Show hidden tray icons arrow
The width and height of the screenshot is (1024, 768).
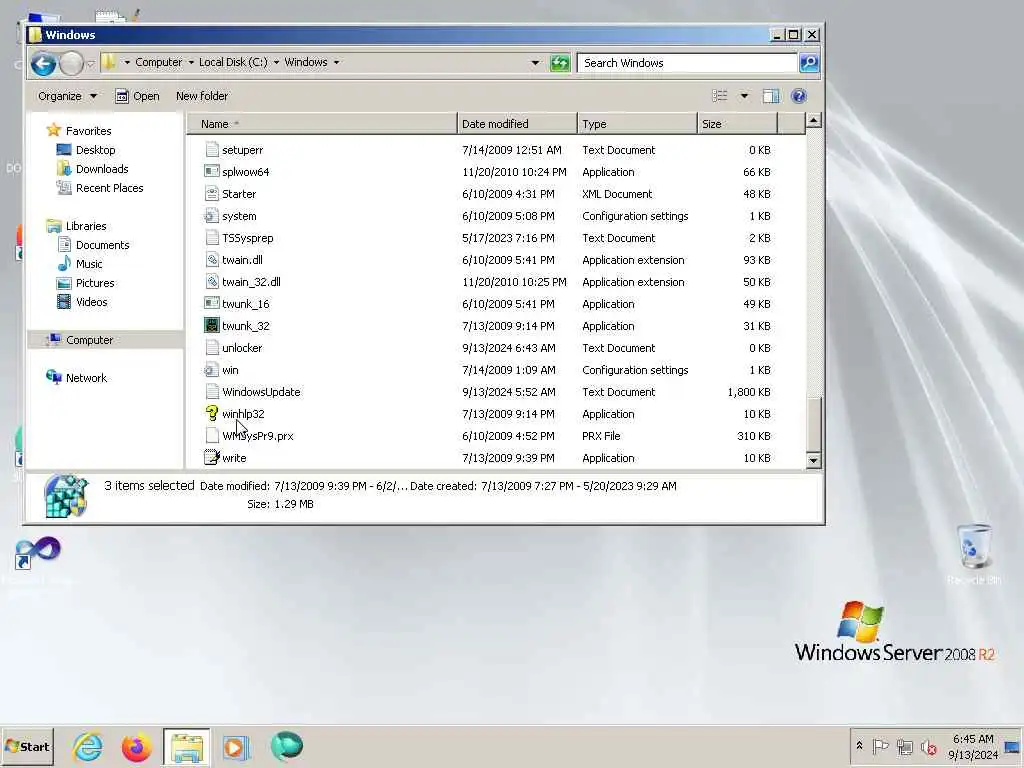click(859, 746)
